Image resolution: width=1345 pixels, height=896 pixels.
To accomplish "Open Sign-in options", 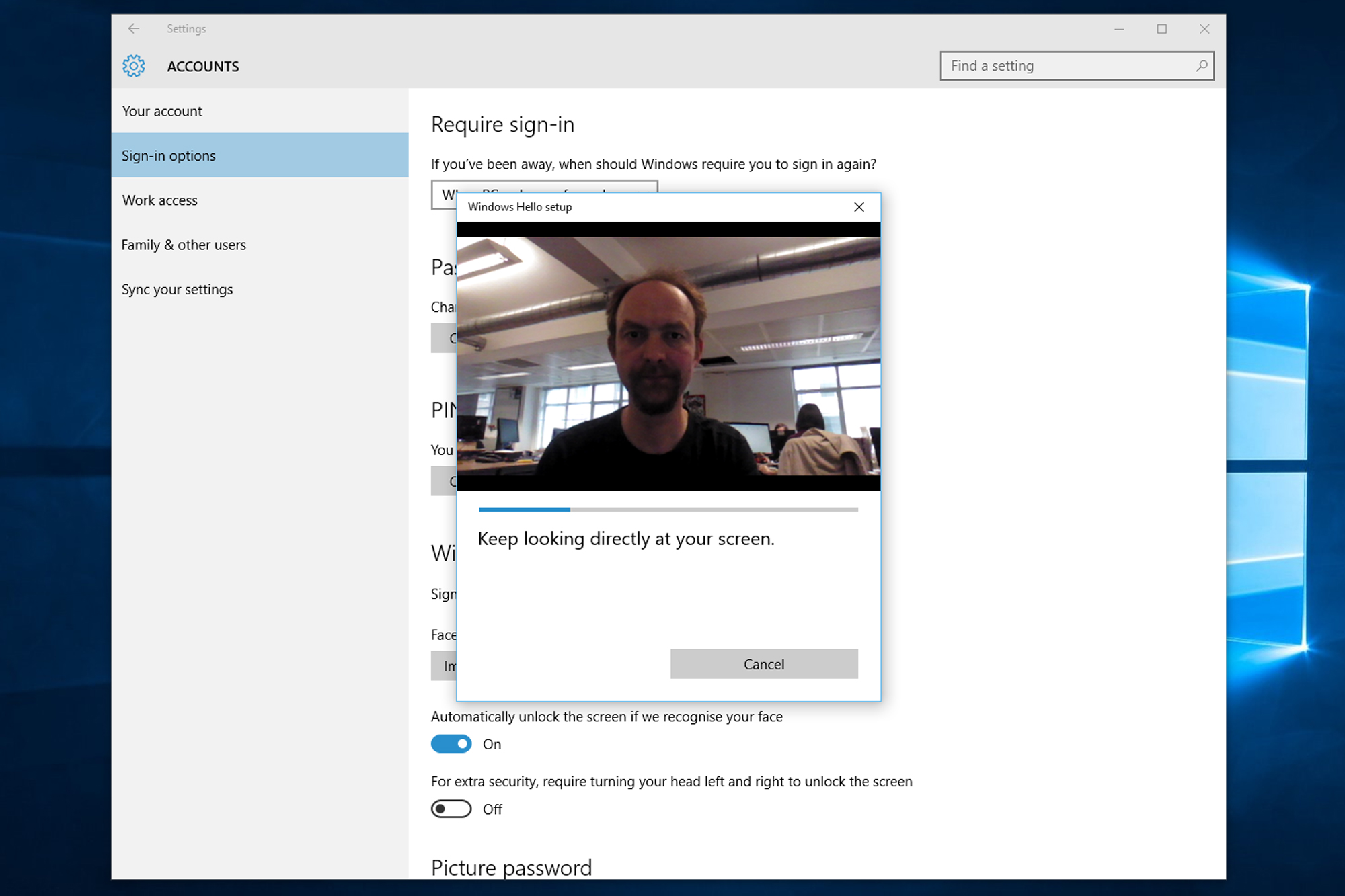I will point(169,155).
